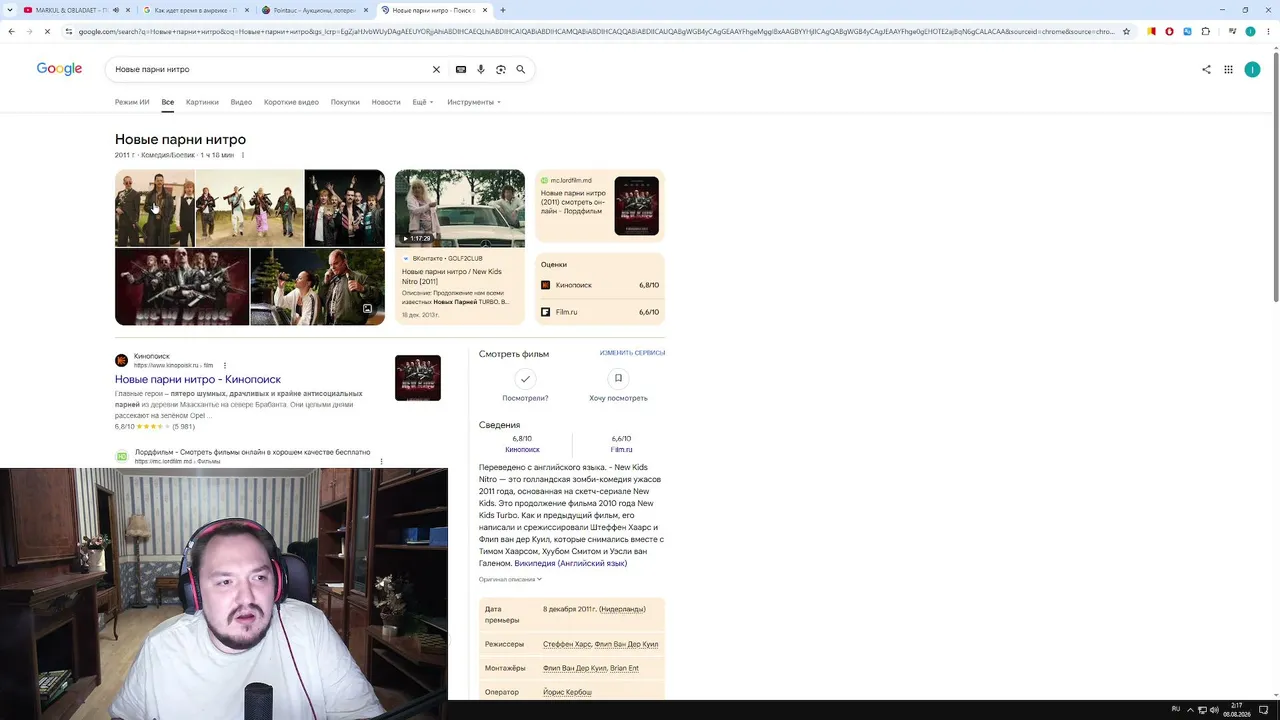Open the taskbar clock and date
This screenshot has width=1280, height=720.
1237,710
